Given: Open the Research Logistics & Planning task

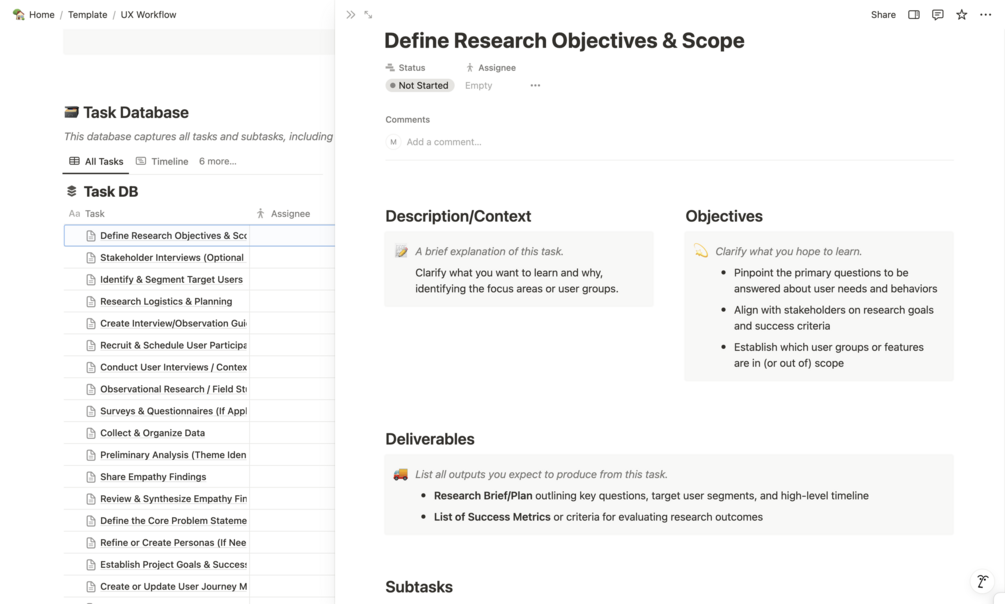Looking at the screenshot, I should [x=165, y=301].
